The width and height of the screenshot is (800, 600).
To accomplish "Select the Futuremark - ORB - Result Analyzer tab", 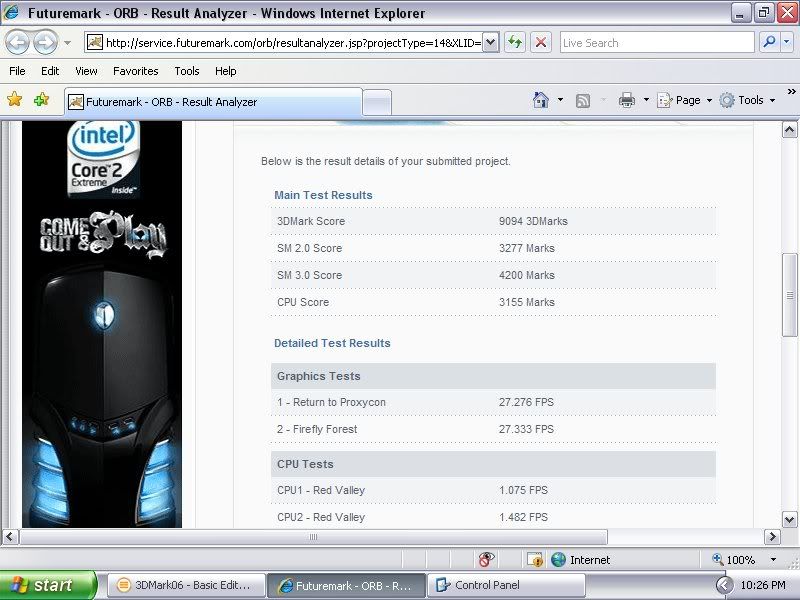I will pos(213,102).
